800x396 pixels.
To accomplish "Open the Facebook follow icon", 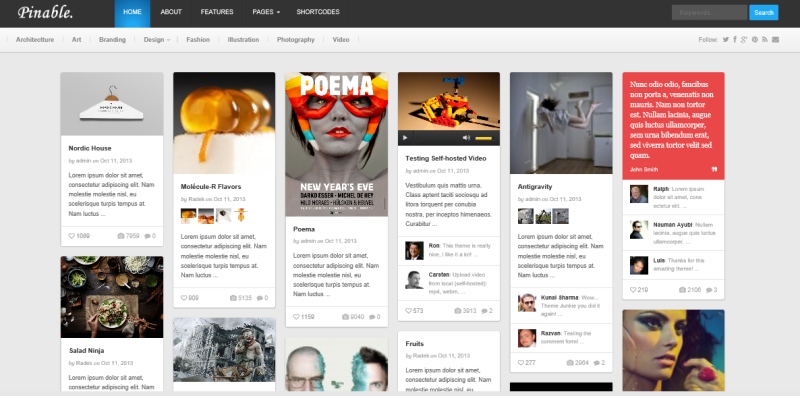I will tap(735, 39).
